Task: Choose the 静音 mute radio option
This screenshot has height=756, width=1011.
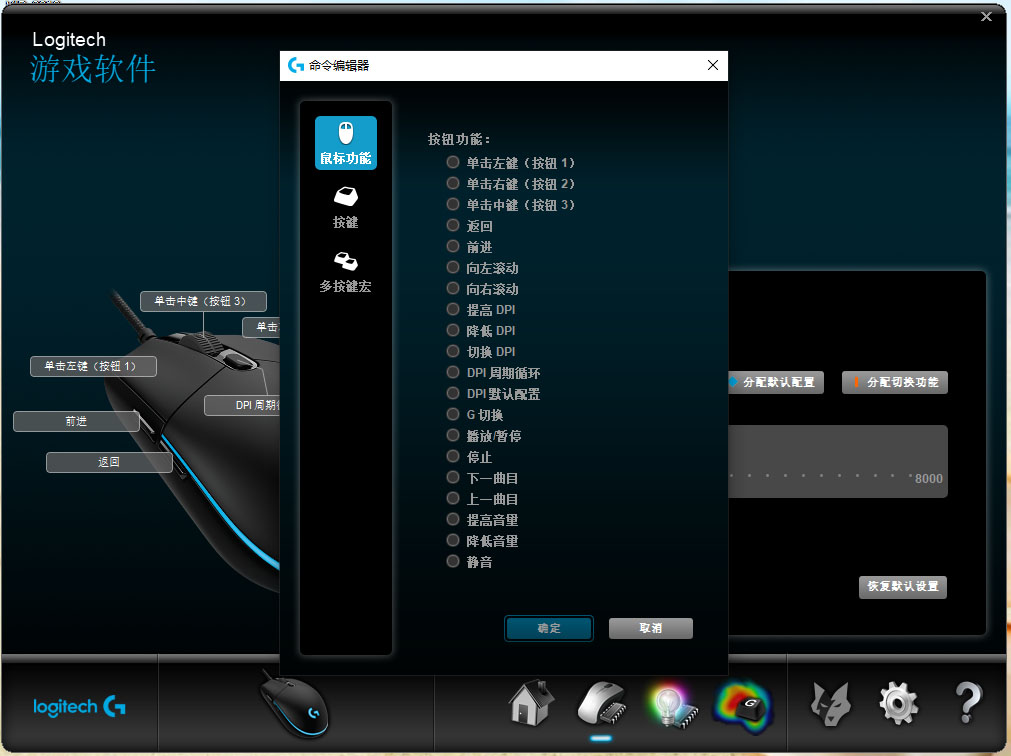Action: coord(453,561)
